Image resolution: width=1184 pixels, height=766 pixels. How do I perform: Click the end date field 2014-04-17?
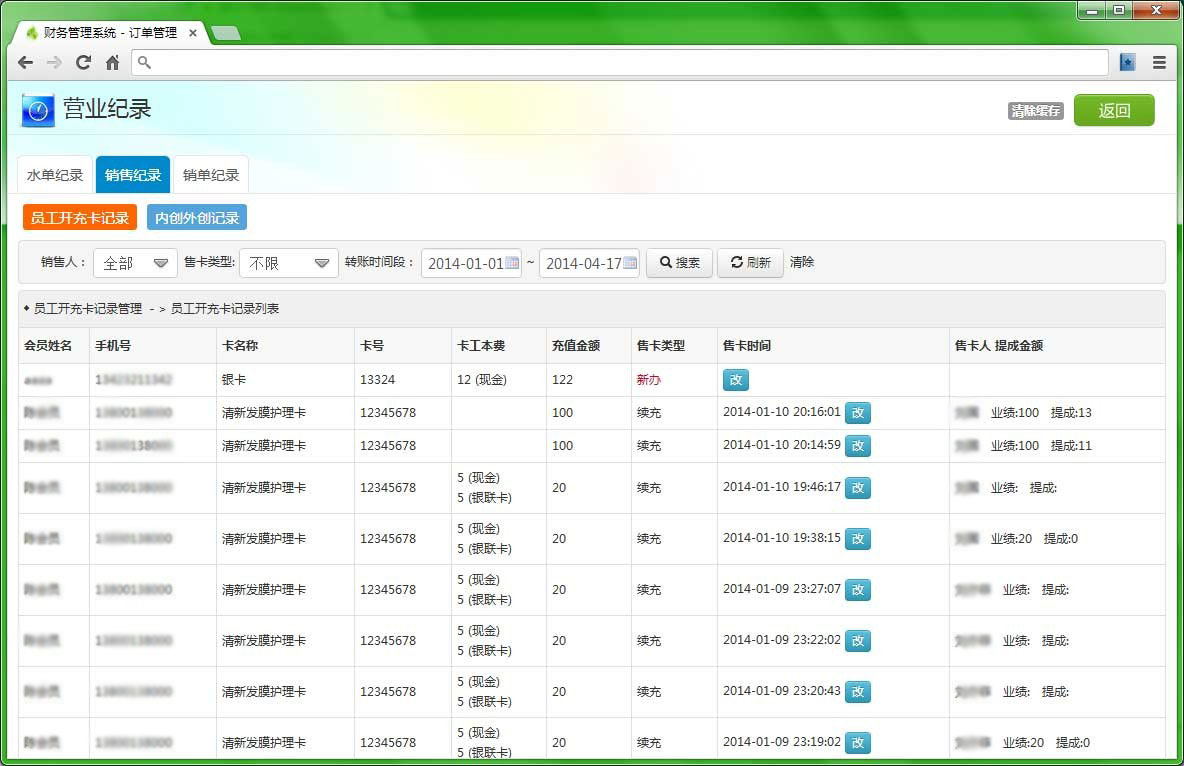coord(589,263)
